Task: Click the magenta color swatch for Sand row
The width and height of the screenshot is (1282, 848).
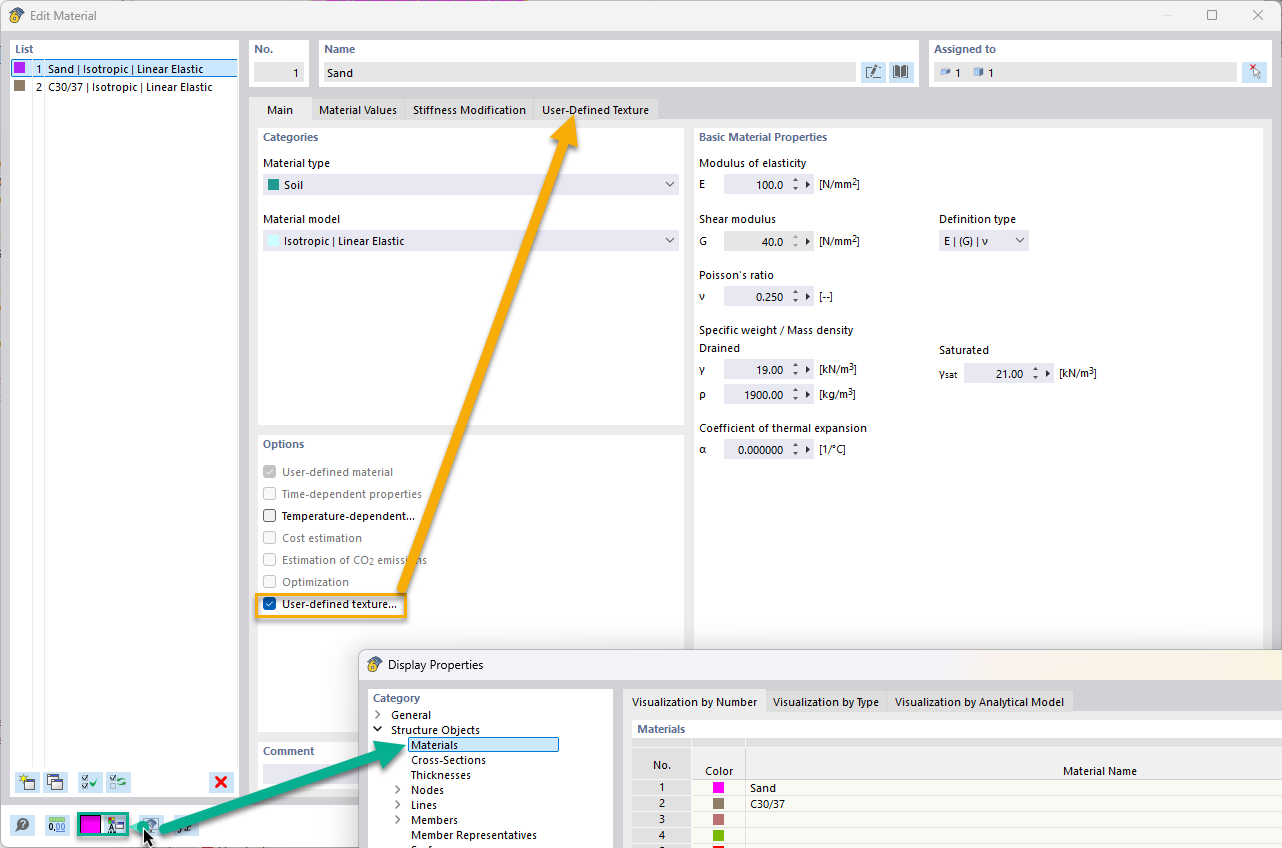Action: coord(718,788)
